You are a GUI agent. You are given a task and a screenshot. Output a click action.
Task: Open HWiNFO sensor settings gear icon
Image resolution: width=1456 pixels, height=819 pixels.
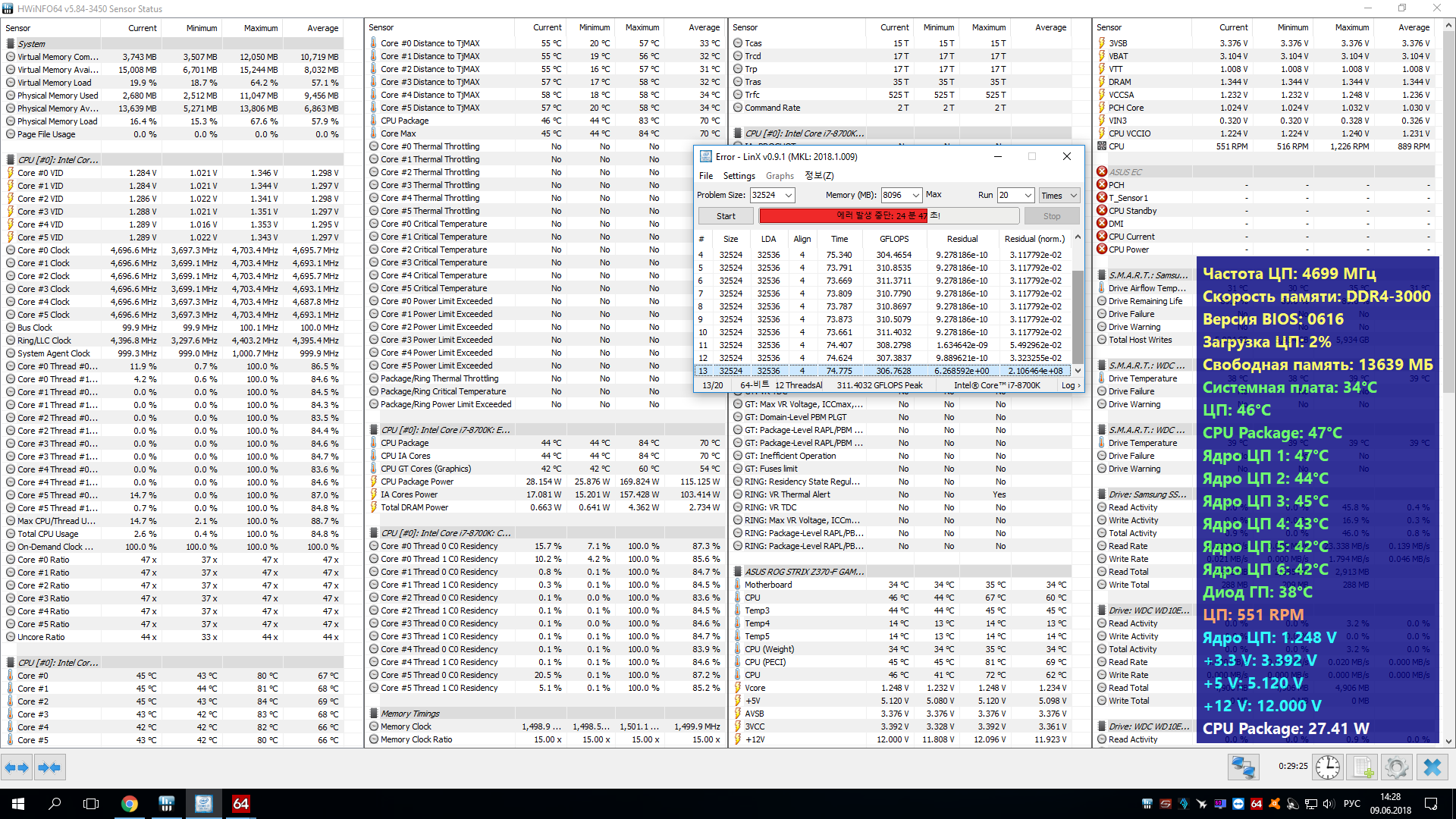(x=1396, y=767)
